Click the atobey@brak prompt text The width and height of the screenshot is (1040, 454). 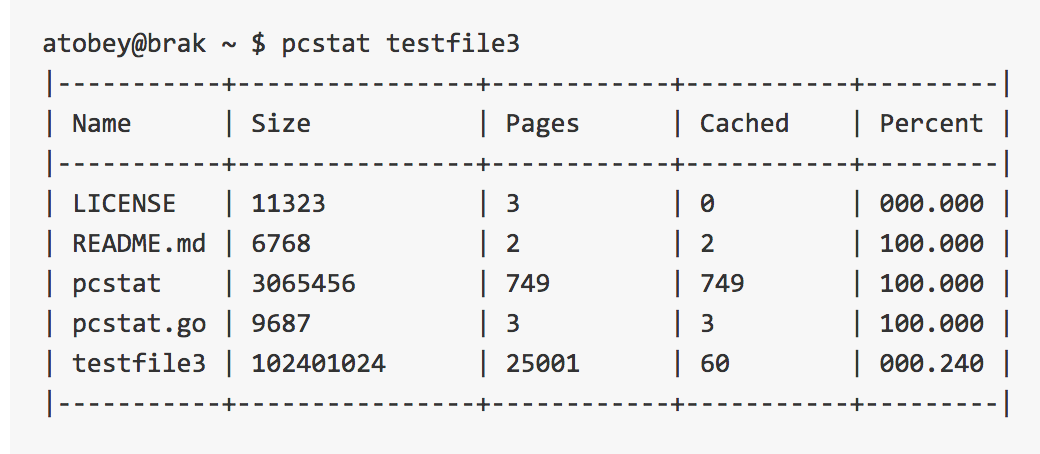tap(124, 44)
